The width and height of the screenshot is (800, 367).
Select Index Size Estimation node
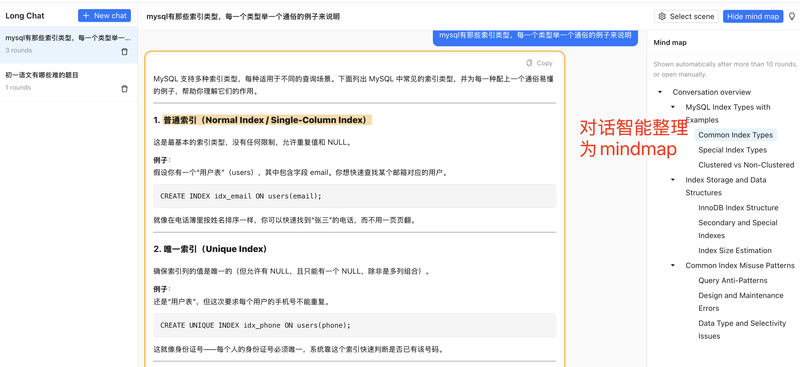[735, 251]
